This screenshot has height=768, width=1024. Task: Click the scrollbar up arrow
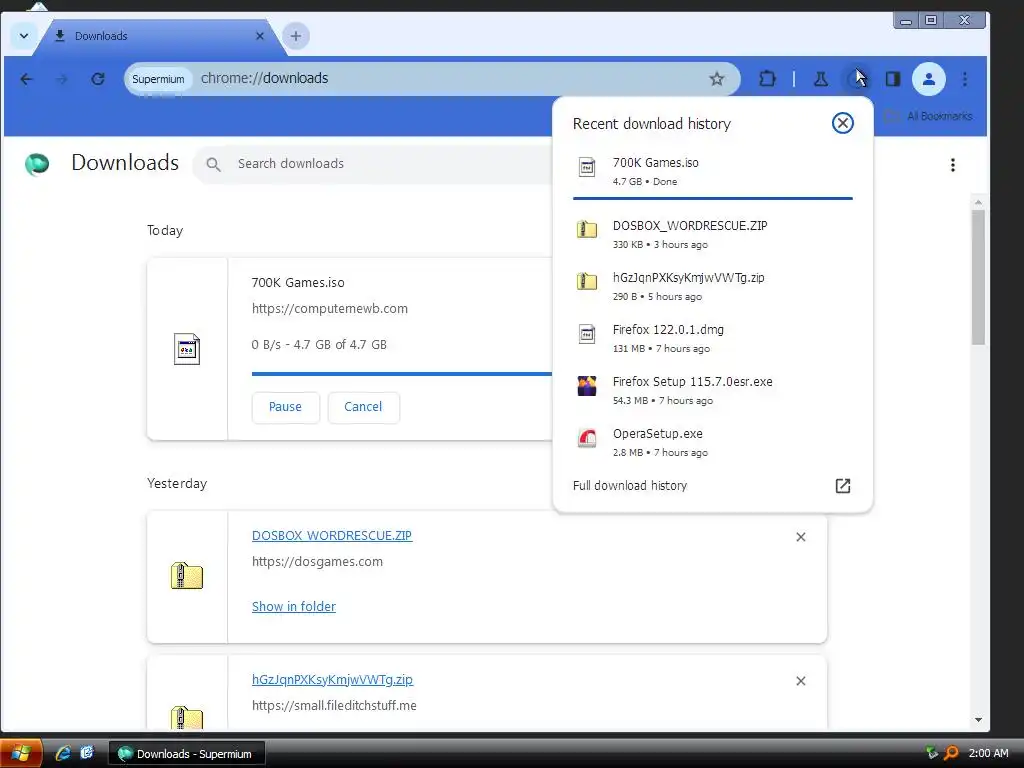point(978,202)
